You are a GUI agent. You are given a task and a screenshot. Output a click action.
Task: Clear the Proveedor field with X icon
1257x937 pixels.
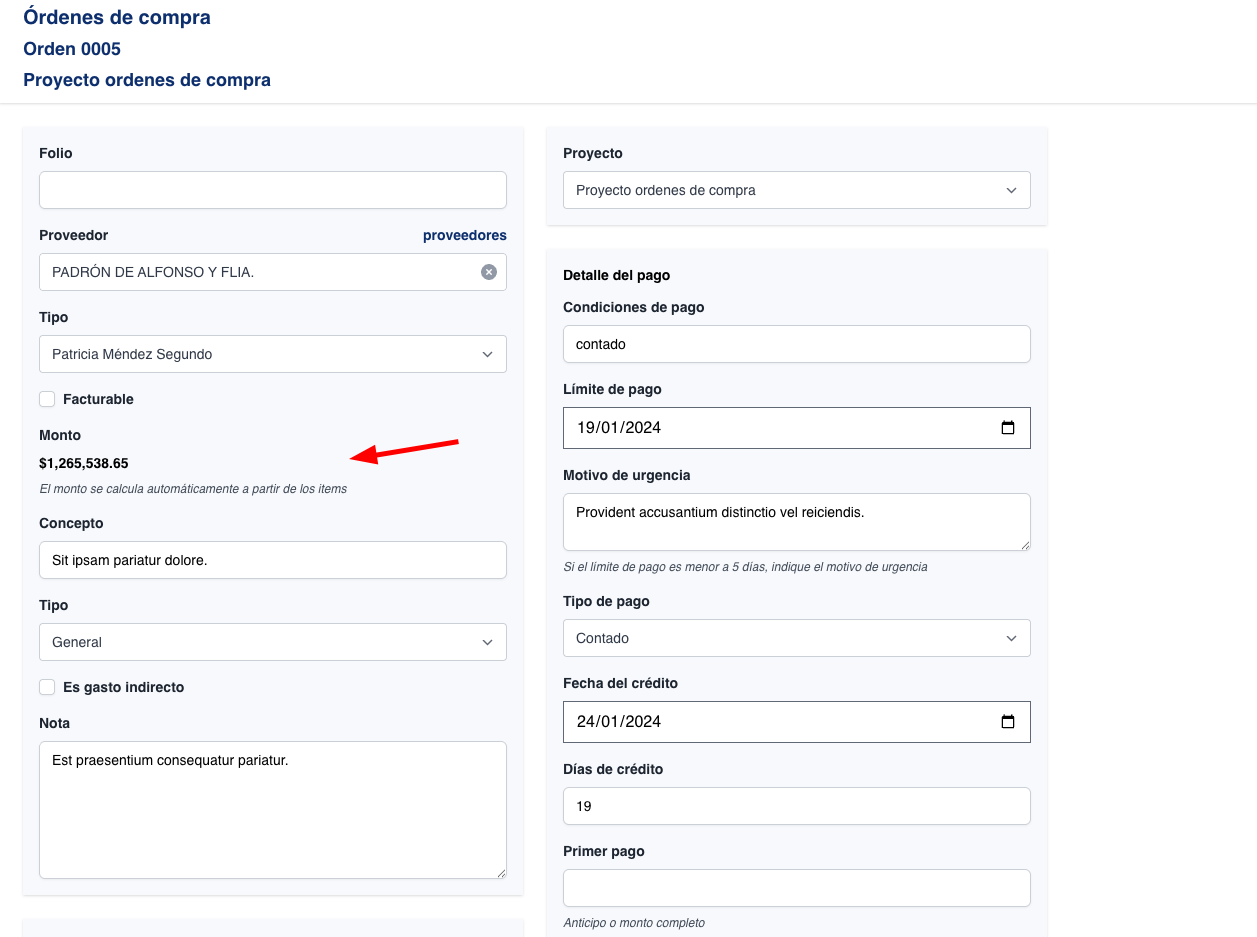click(488, 272)
